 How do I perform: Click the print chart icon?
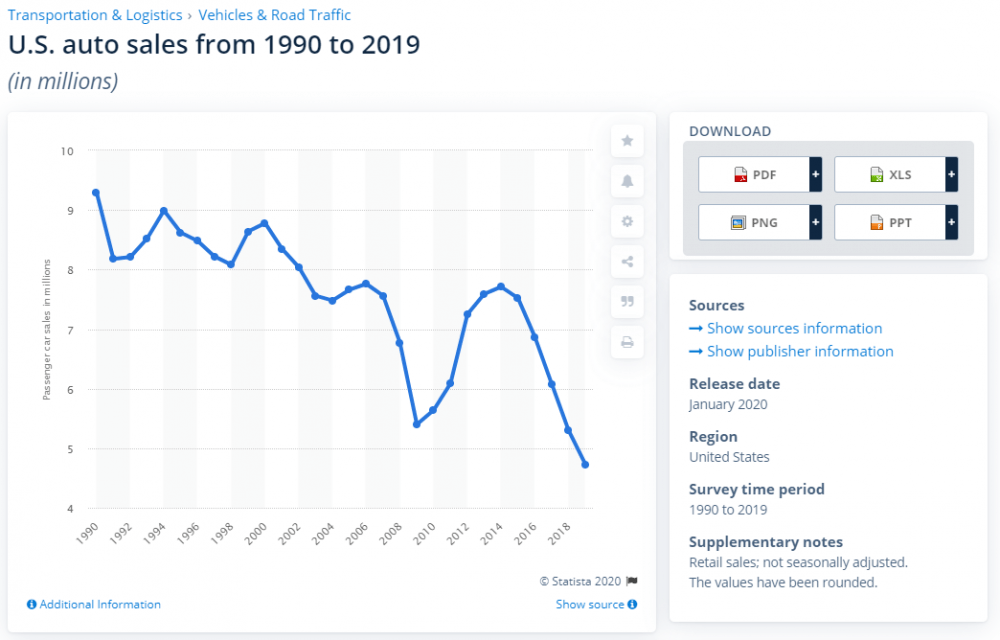[627, 343]
